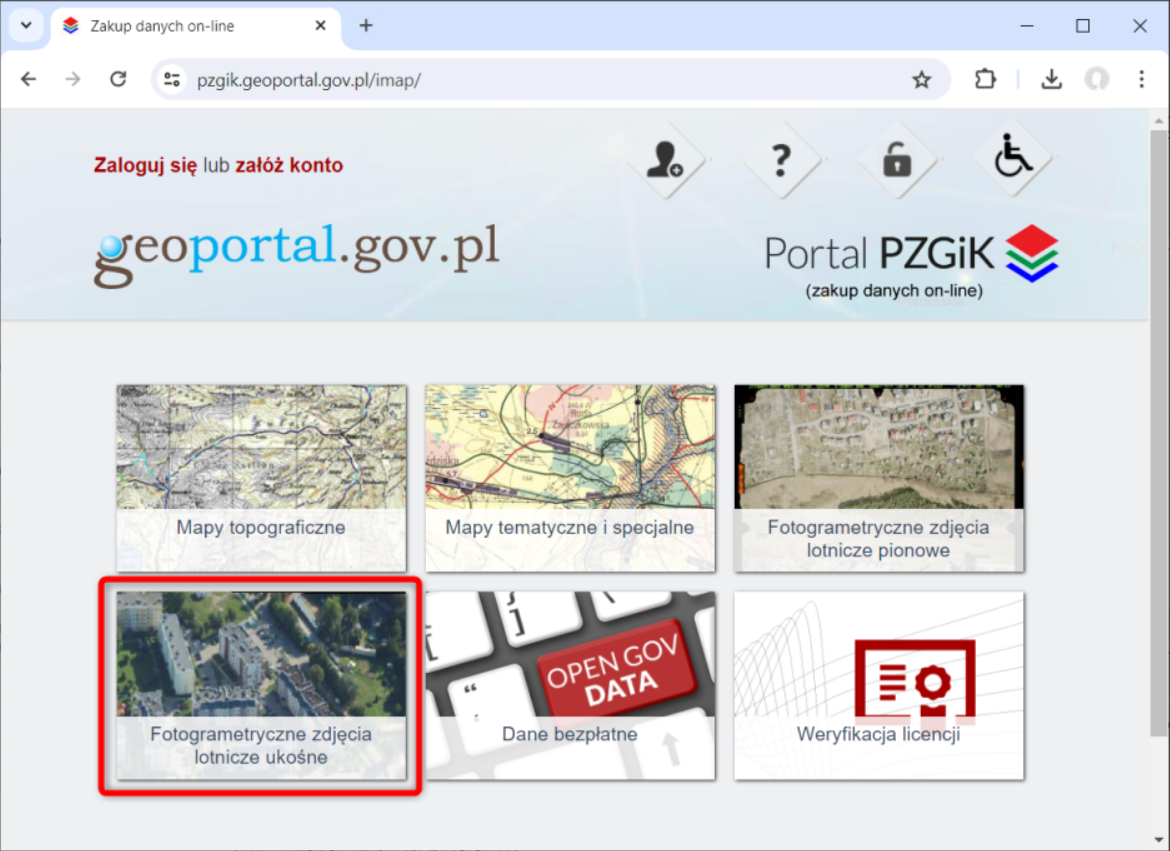The image size is (1170, 851).
Task: Open Chrome's three-dot menu
Action: tap(1141, 78)
